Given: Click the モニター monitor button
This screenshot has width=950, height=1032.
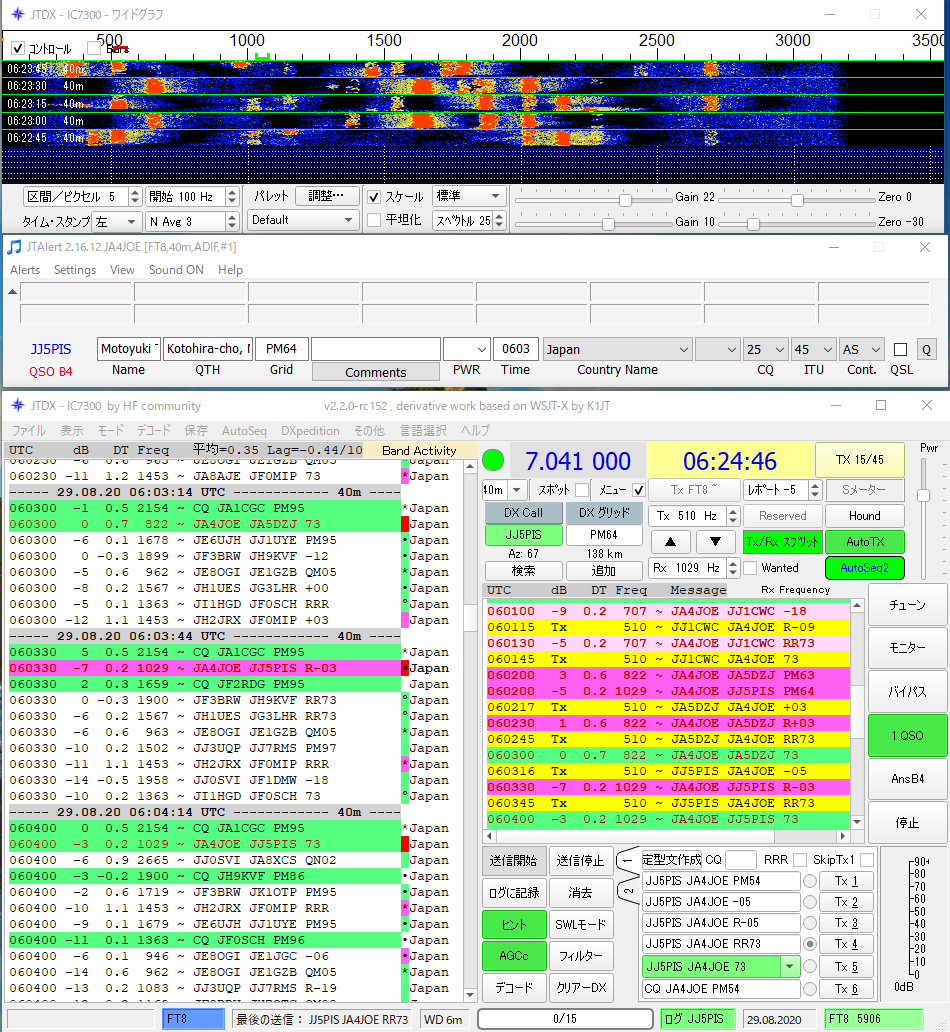Looking at the screenshot, I should [907, 648].
